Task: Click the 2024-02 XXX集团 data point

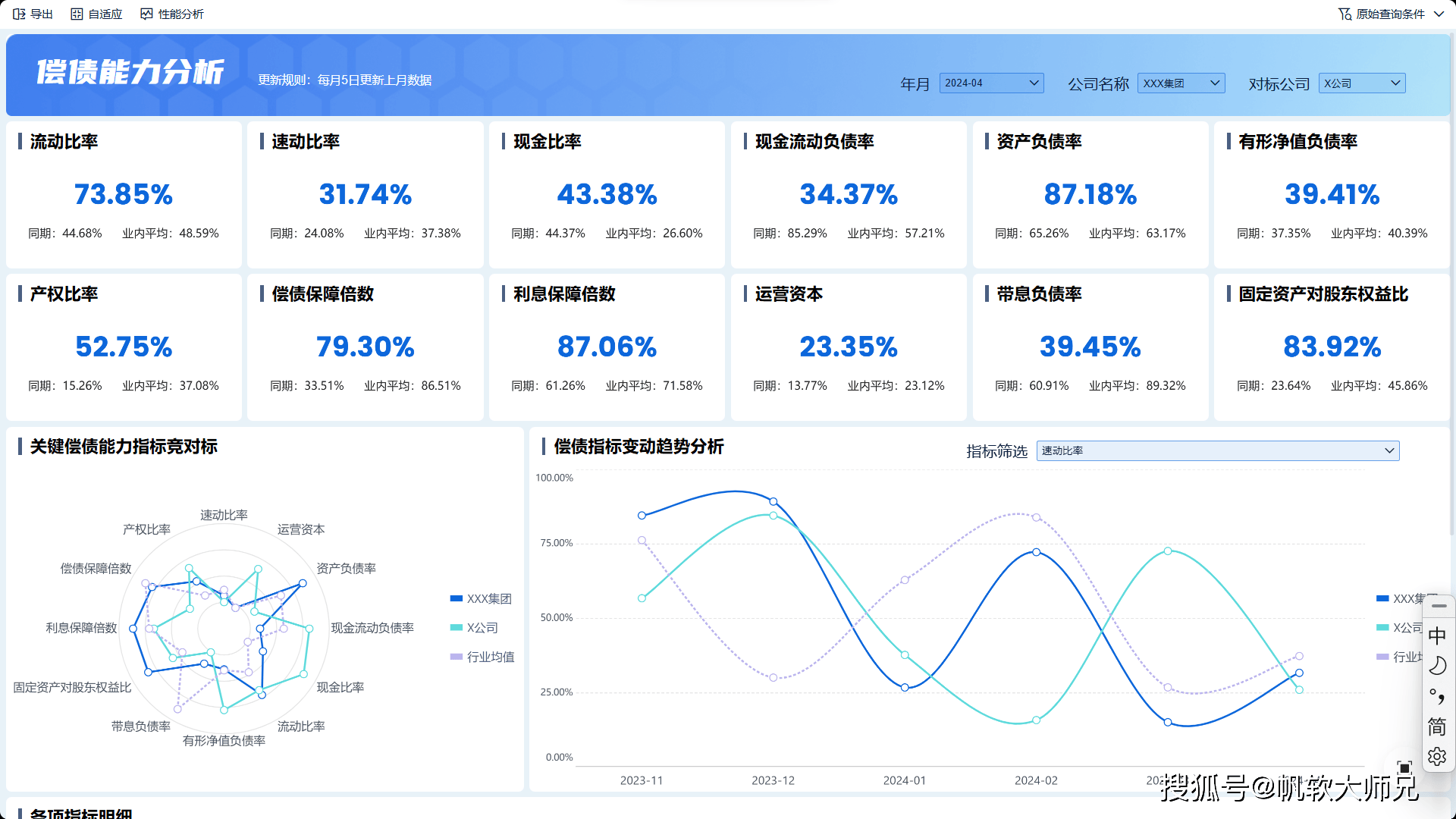Action: [1036, 552]
